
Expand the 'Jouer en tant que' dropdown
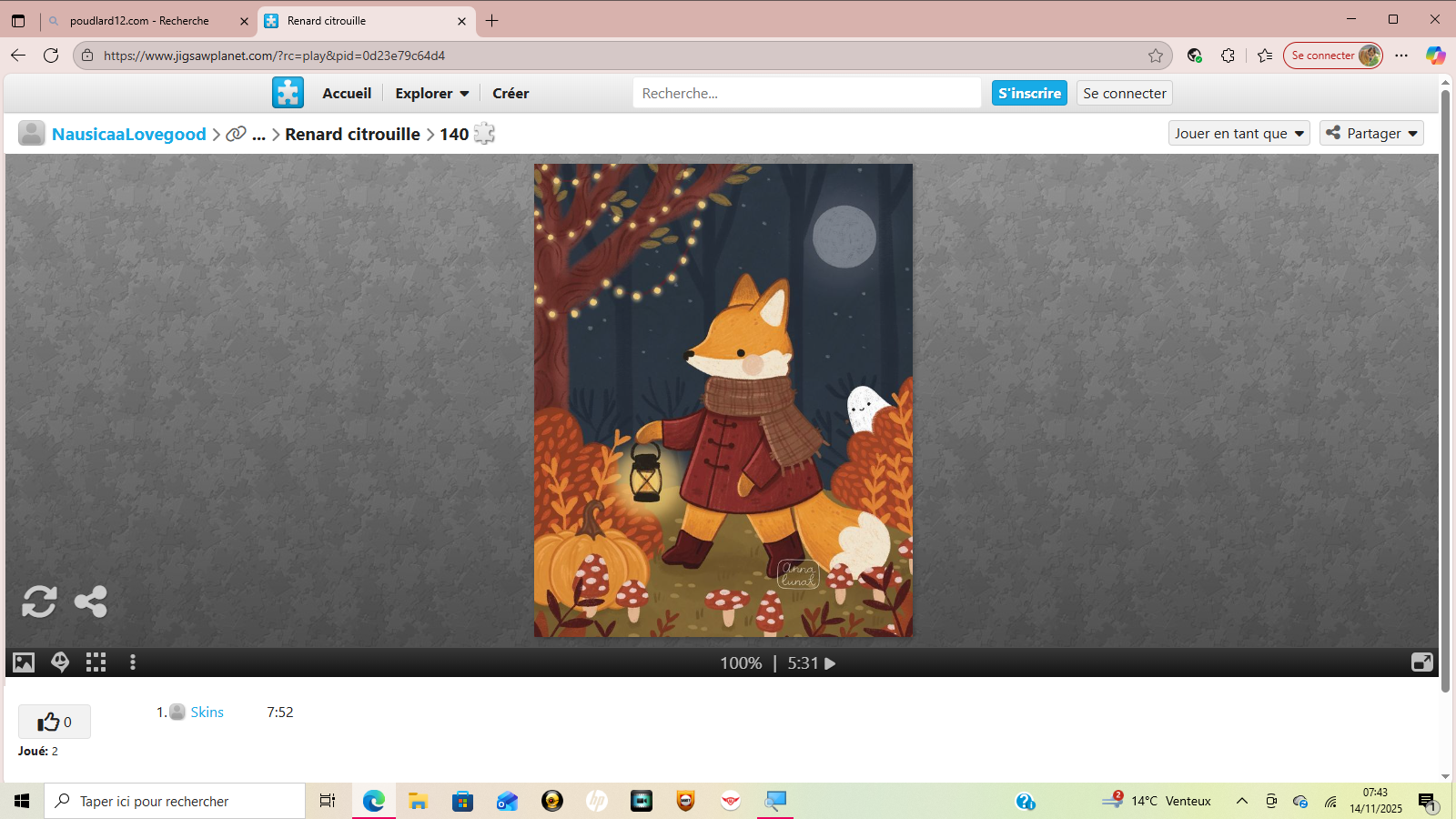[x=1239, y=133]
